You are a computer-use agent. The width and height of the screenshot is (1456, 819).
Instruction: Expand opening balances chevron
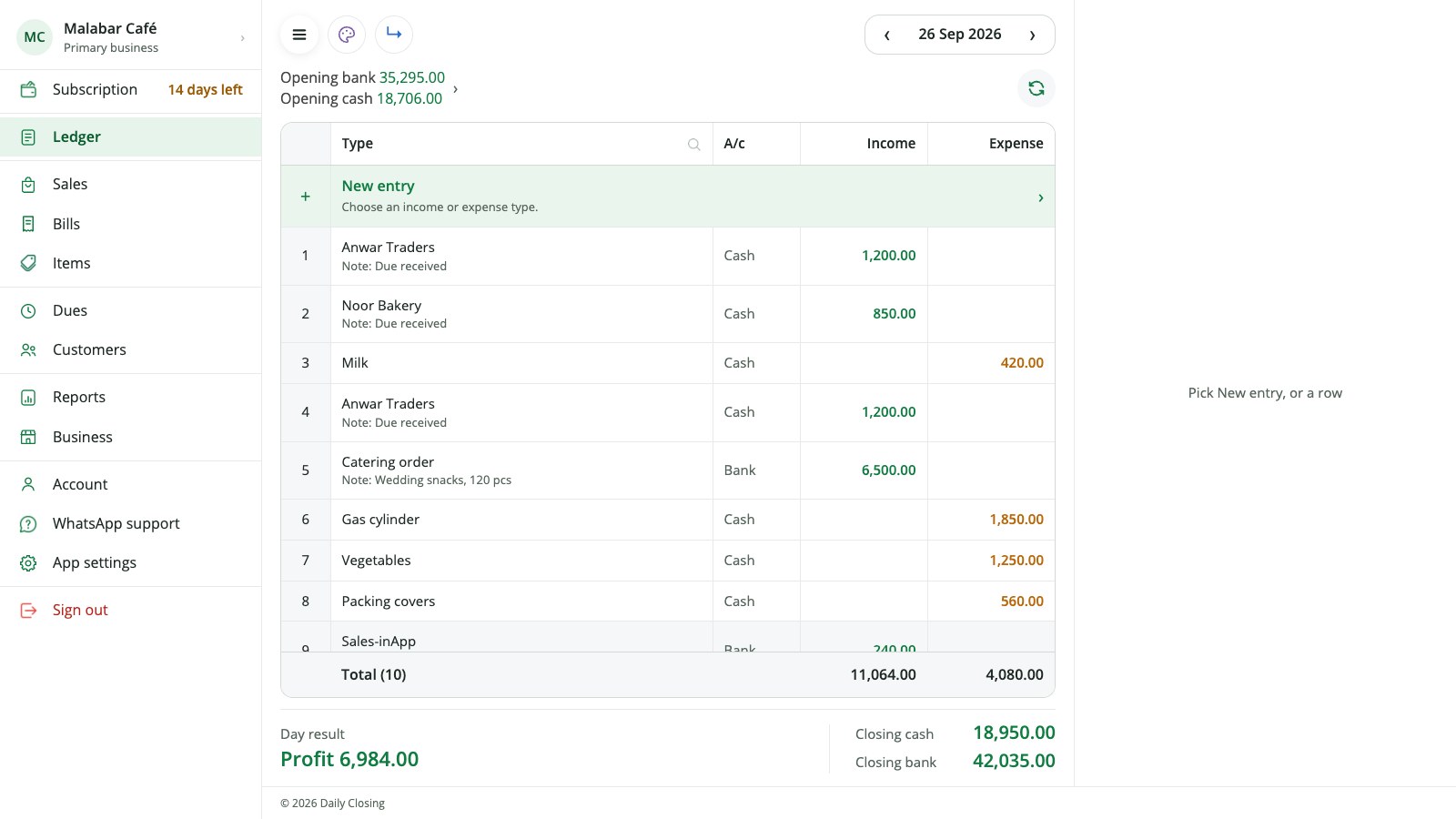pos(455,88)
